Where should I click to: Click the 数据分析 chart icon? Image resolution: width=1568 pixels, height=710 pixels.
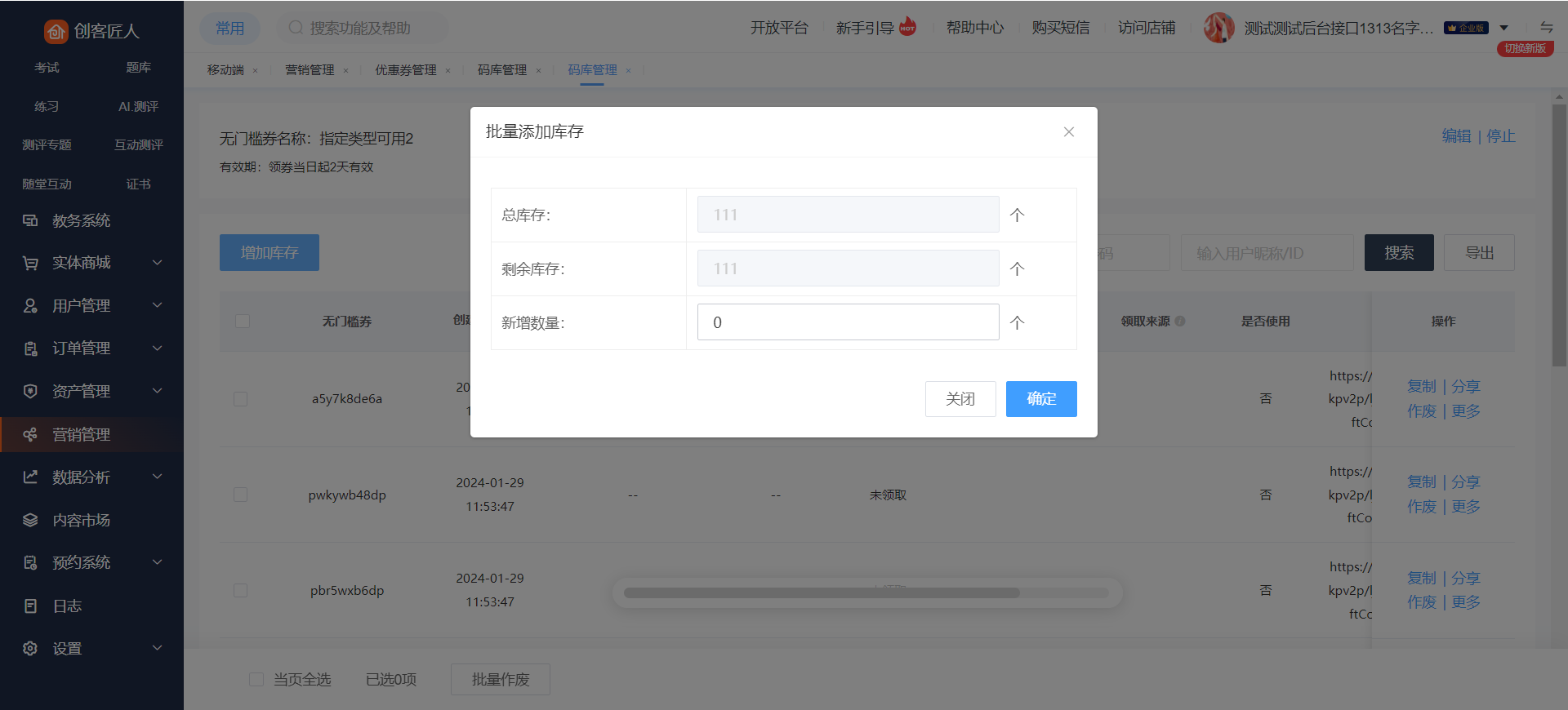[30, 477]
